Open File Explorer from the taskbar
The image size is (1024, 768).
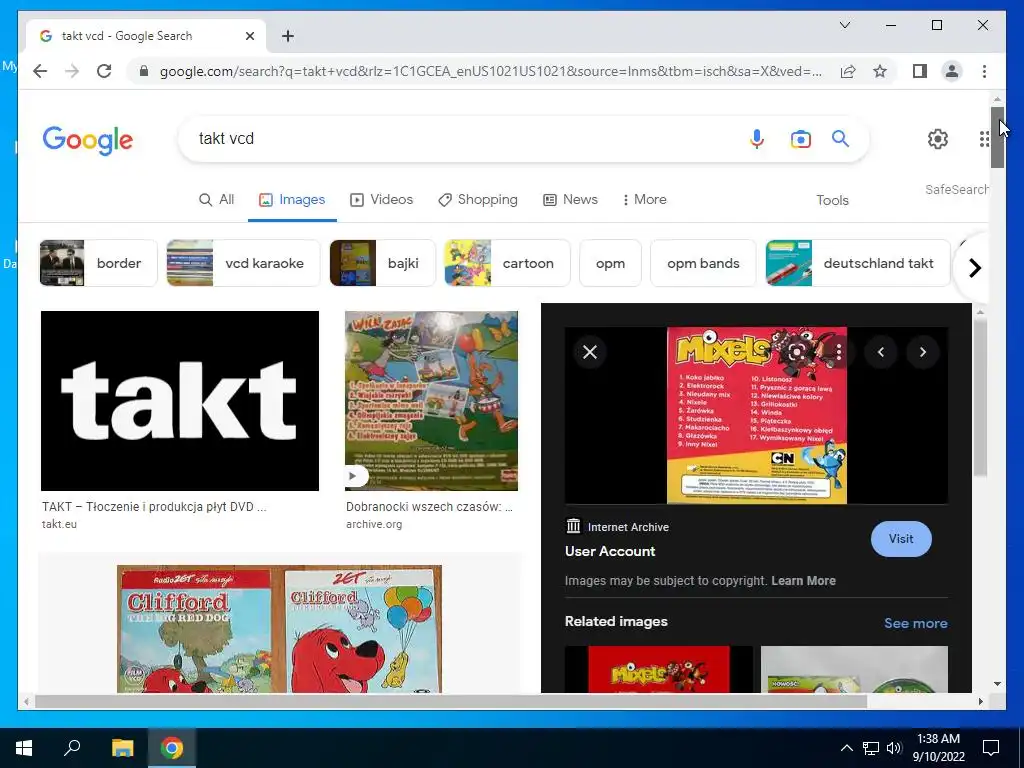(x=122, y=748)
